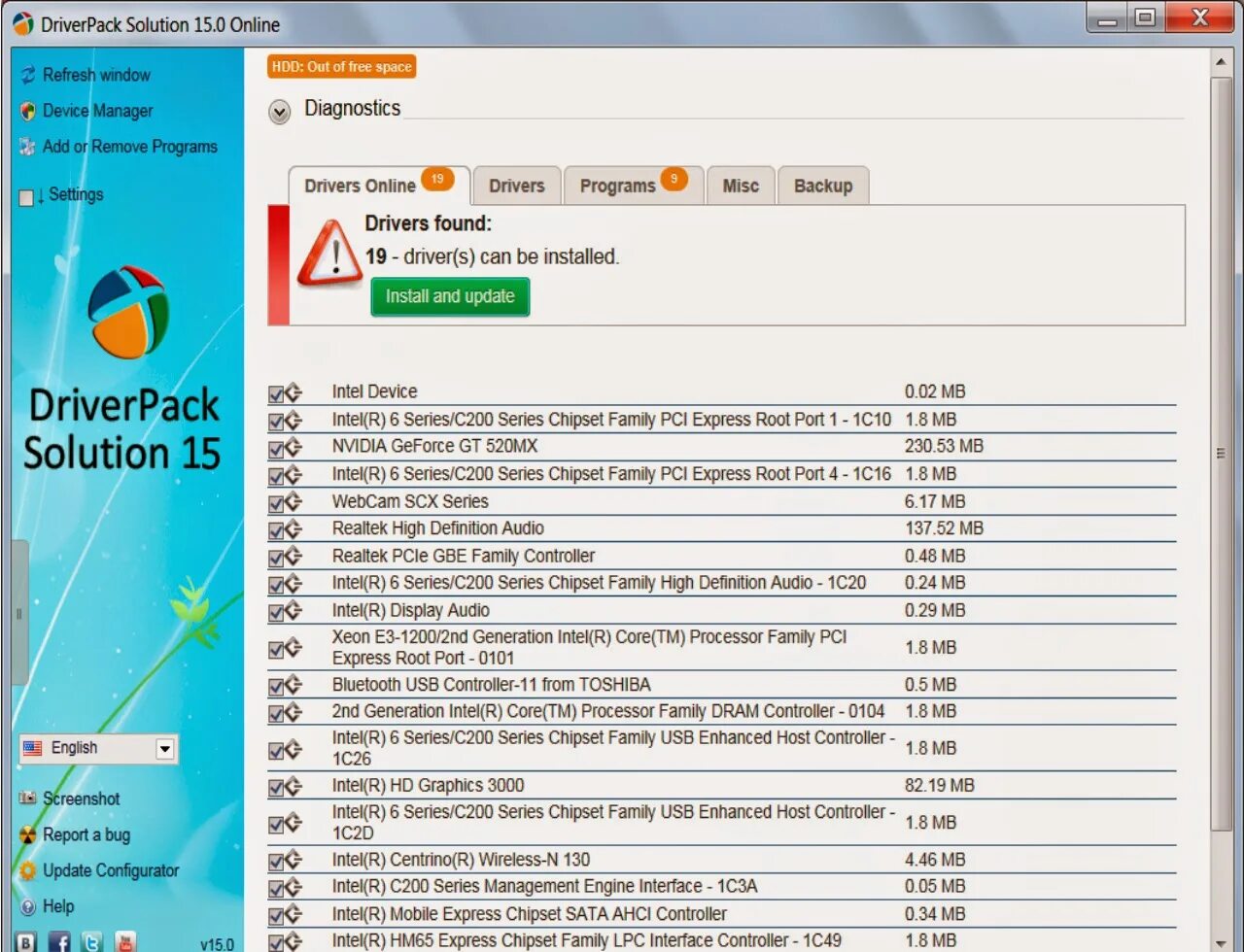
Task: Uncheck Intel(R) HD Graphics 3000 checkbox
Action: 276,787
